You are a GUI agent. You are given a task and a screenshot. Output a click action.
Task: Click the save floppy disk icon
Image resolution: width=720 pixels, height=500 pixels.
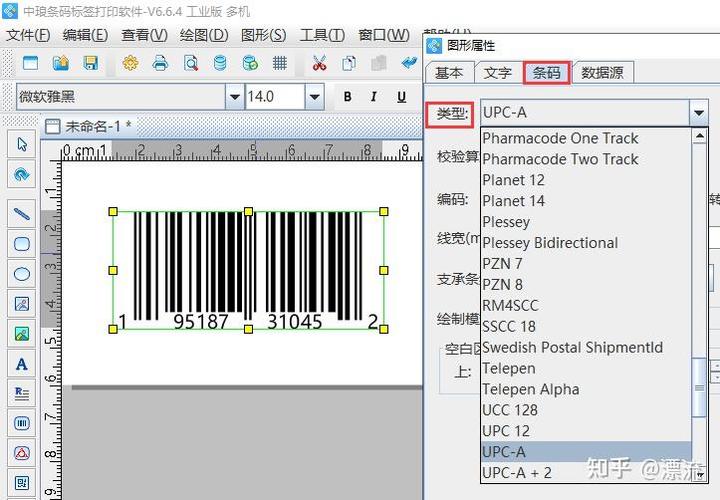[91, 62]
